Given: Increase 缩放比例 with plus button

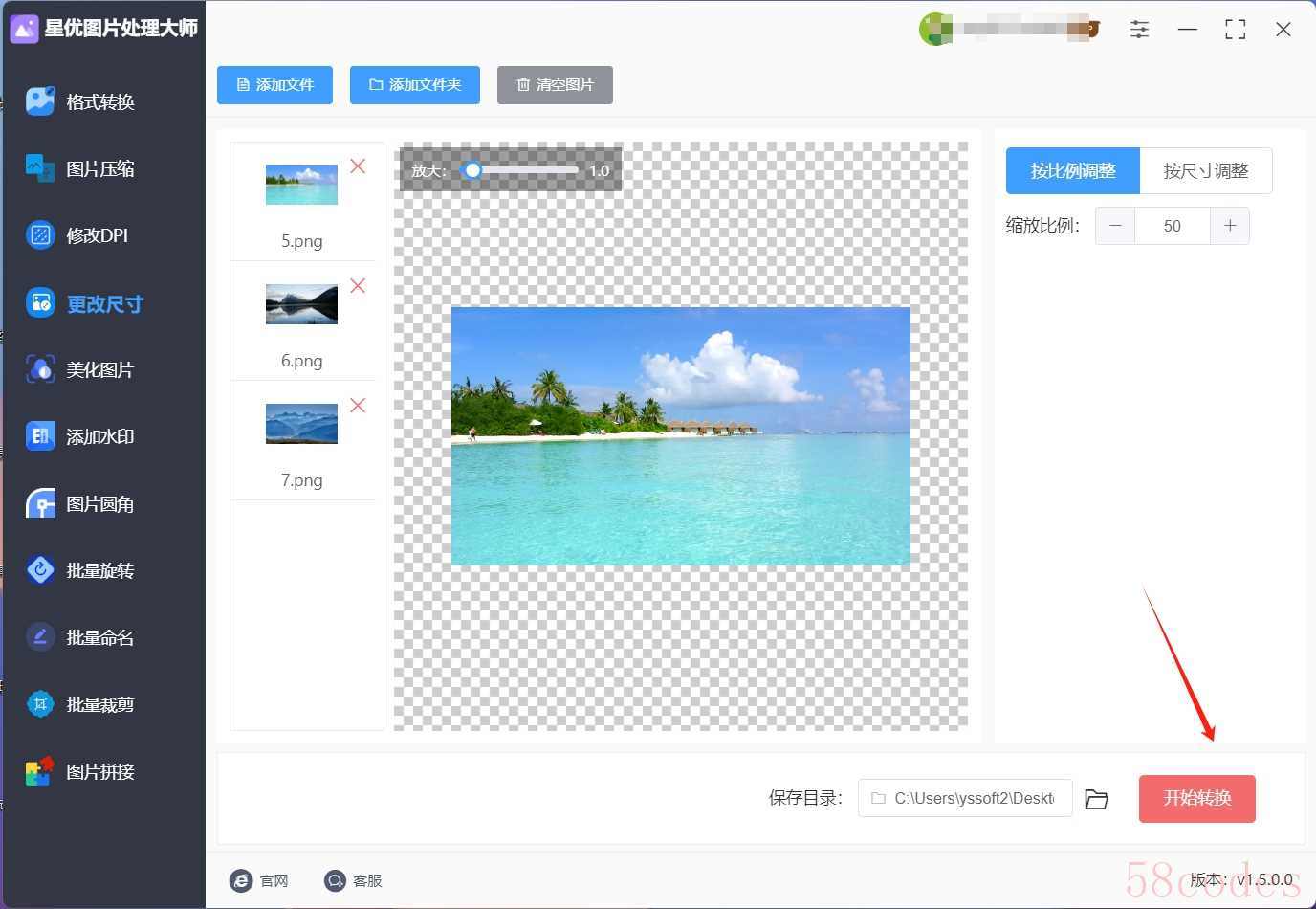Looking at the screenshot, I should pos(1230,226).
